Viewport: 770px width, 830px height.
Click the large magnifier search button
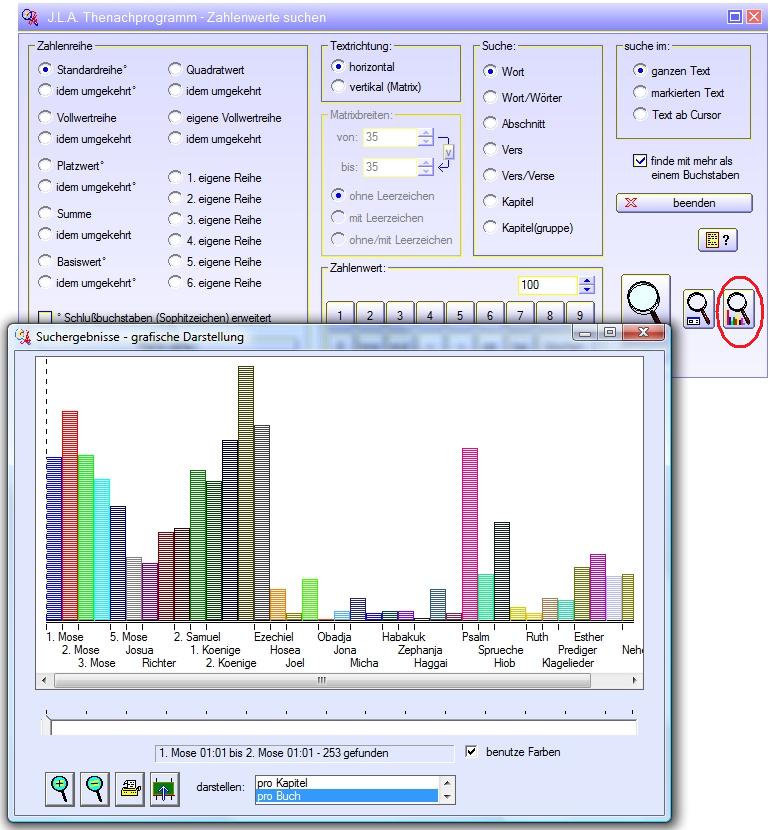(646, 304)
